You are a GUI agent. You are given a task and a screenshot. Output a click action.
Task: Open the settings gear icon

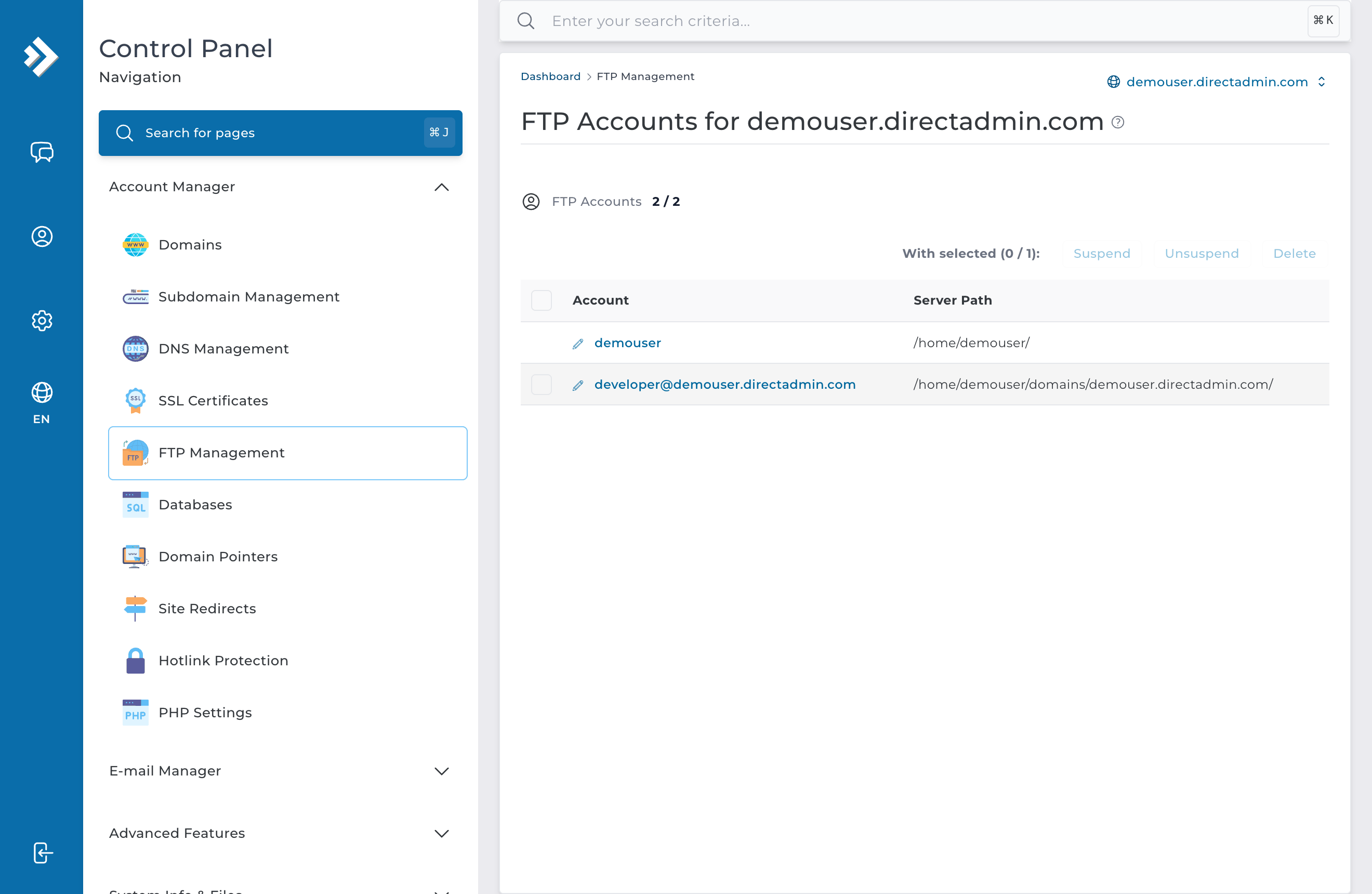[42, 321]
